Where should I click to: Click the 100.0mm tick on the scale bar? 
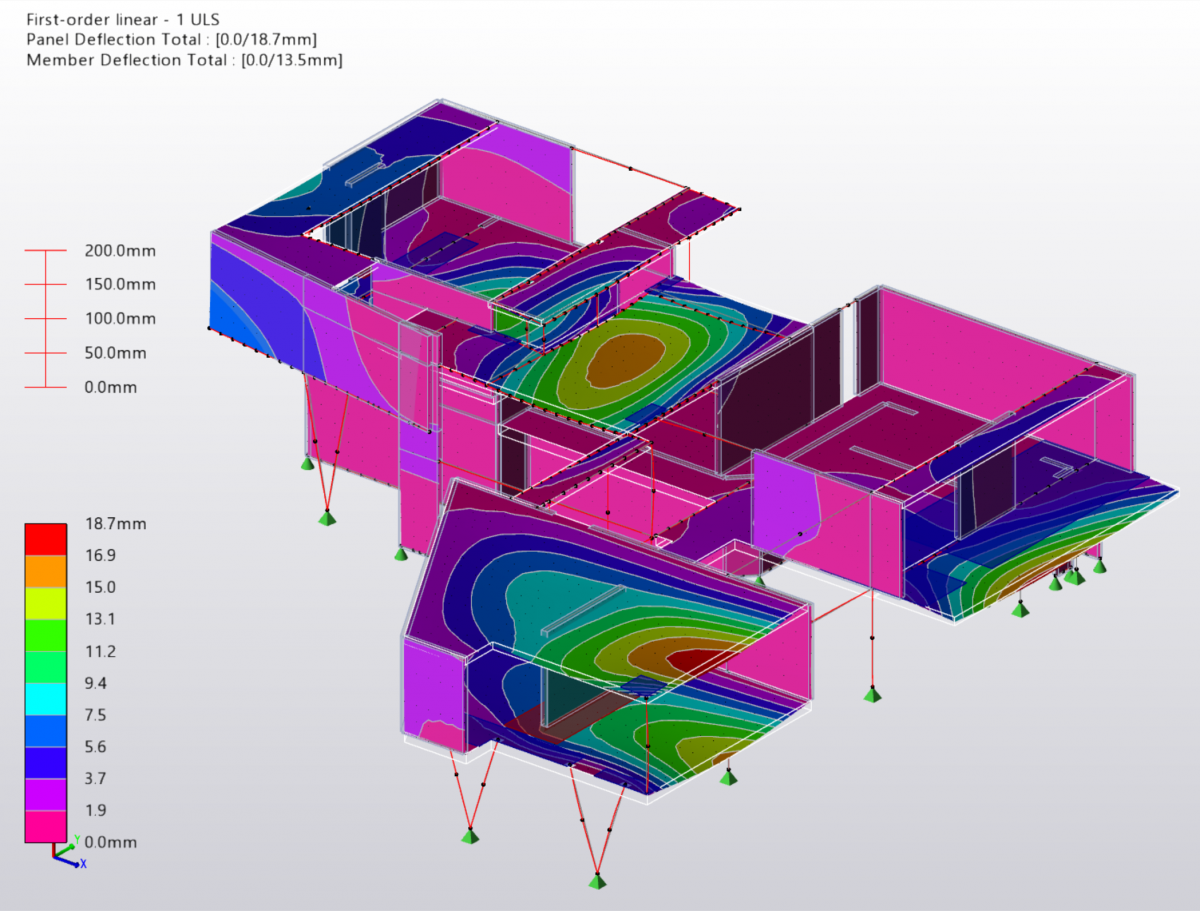click(45, 319)
